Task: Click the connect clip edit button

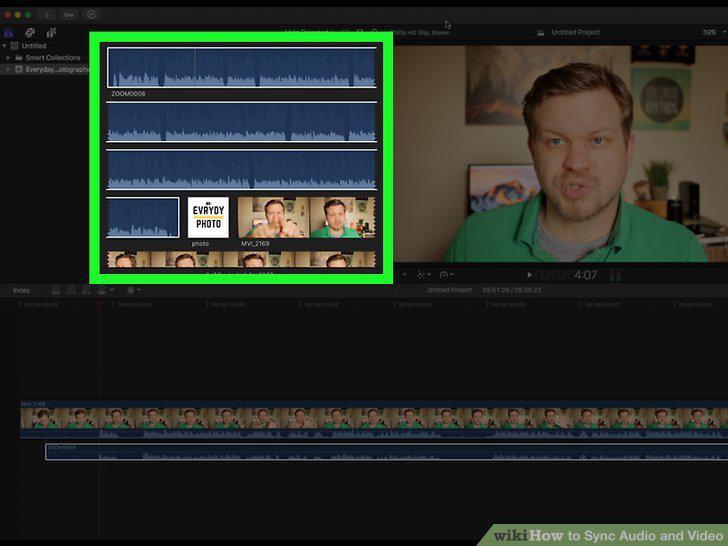Action: coord(56,290)
